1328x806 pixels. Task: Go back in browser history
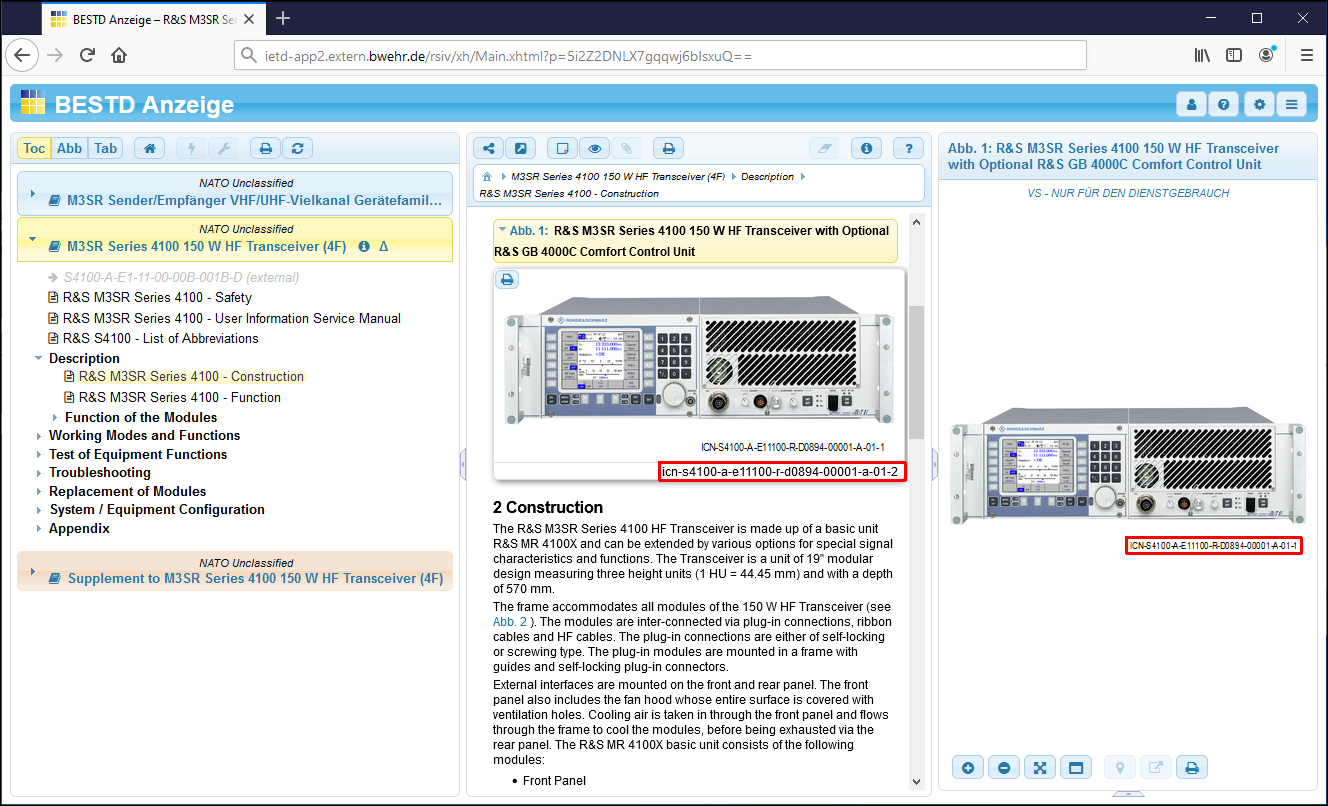tap(22, 55)
